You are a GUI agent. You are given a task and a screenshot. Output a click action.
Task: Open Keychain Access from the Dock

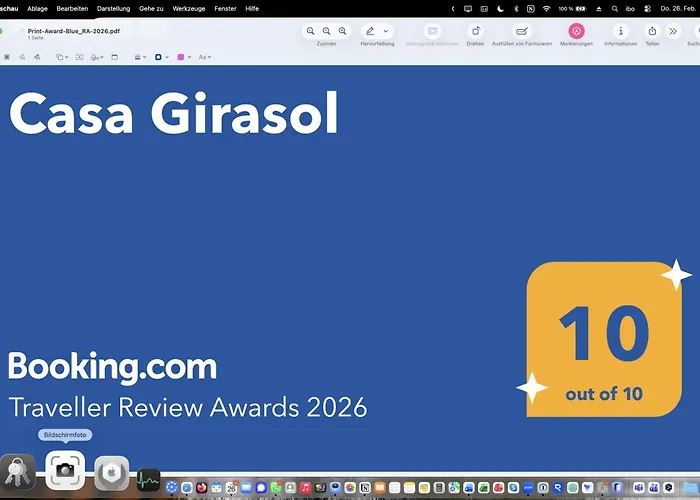click(18, 472)
